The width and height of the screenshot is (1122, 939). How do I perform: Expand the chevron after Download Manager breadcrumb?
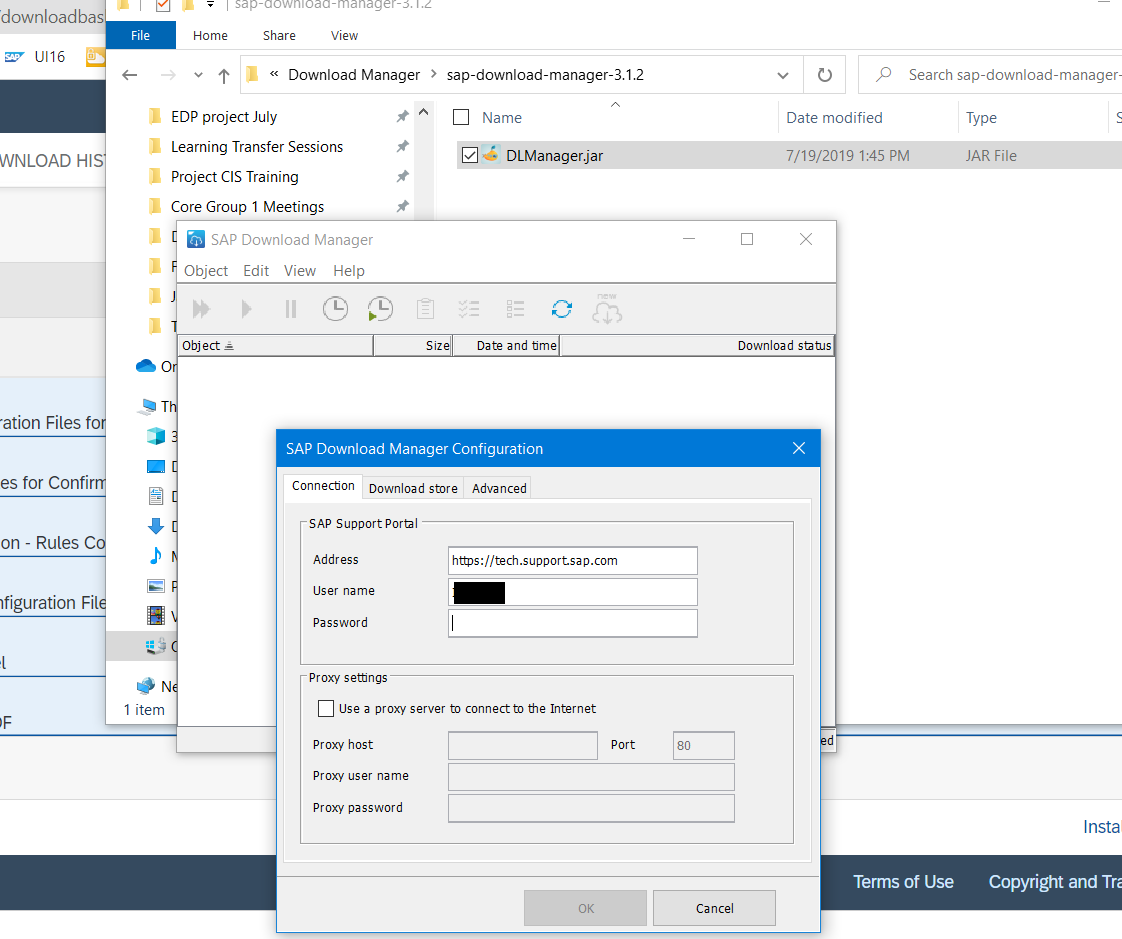[433, 74]
